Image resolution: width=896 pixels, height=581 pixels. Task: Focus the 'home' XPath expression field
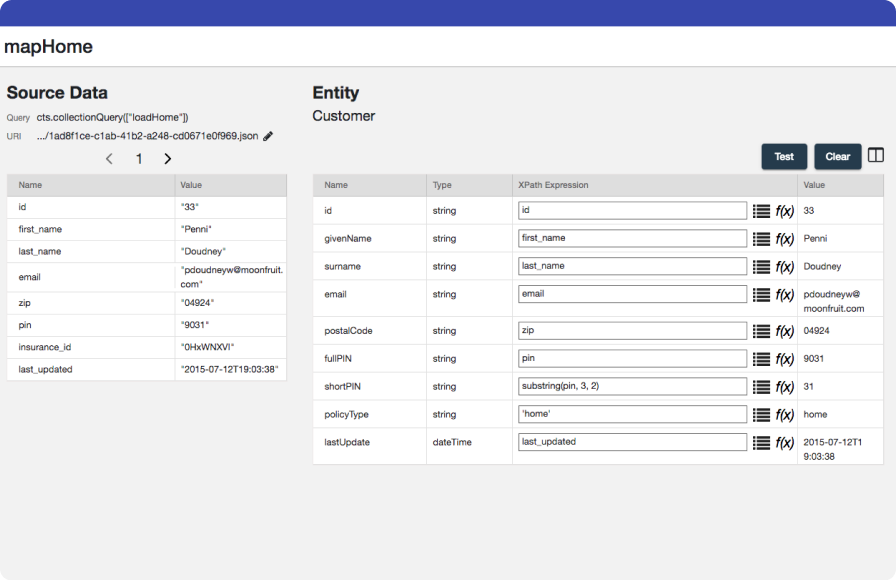[632, 414]
